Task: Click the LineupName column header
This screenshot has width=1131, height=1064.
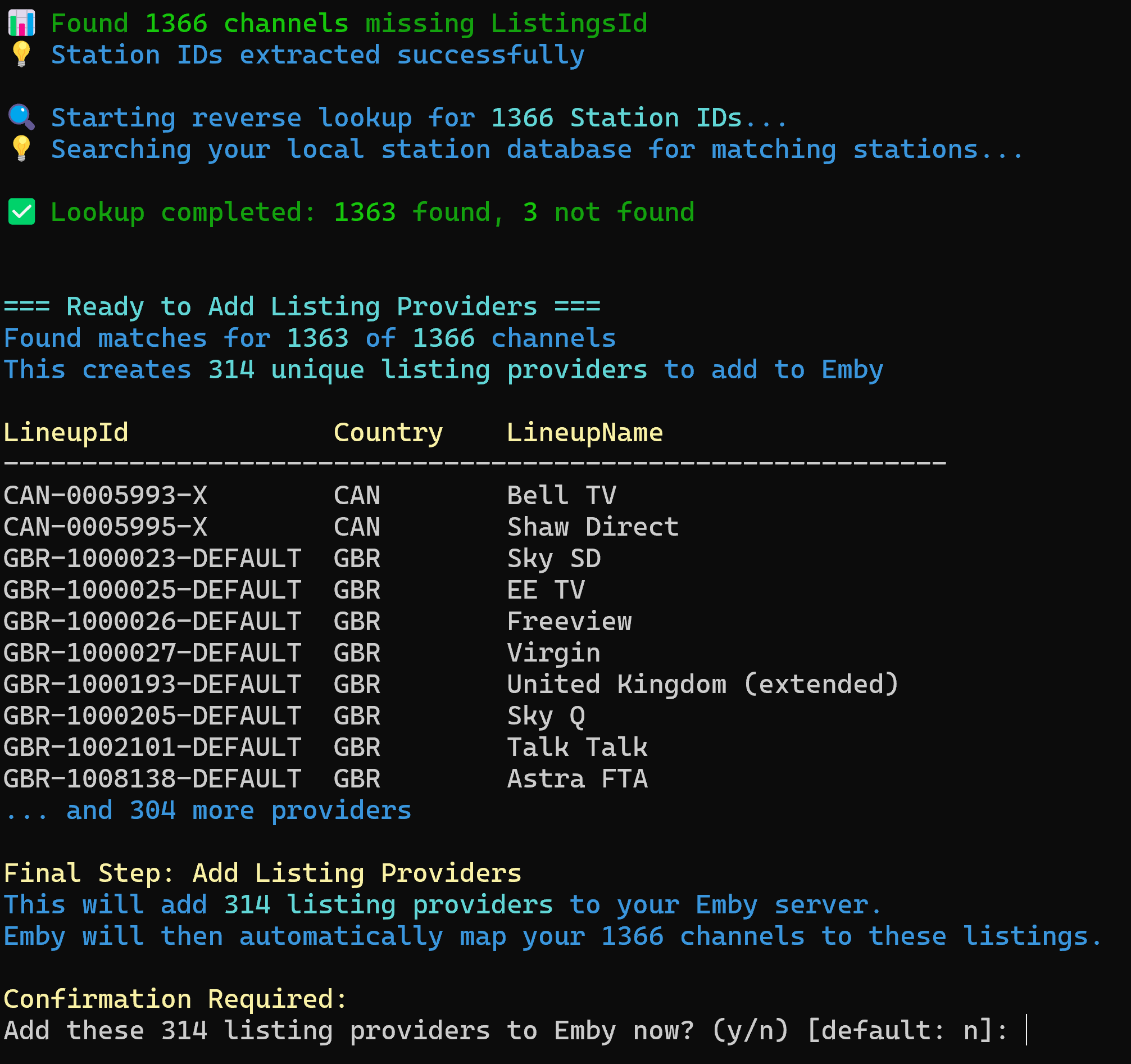Action: tap(584, 433)
